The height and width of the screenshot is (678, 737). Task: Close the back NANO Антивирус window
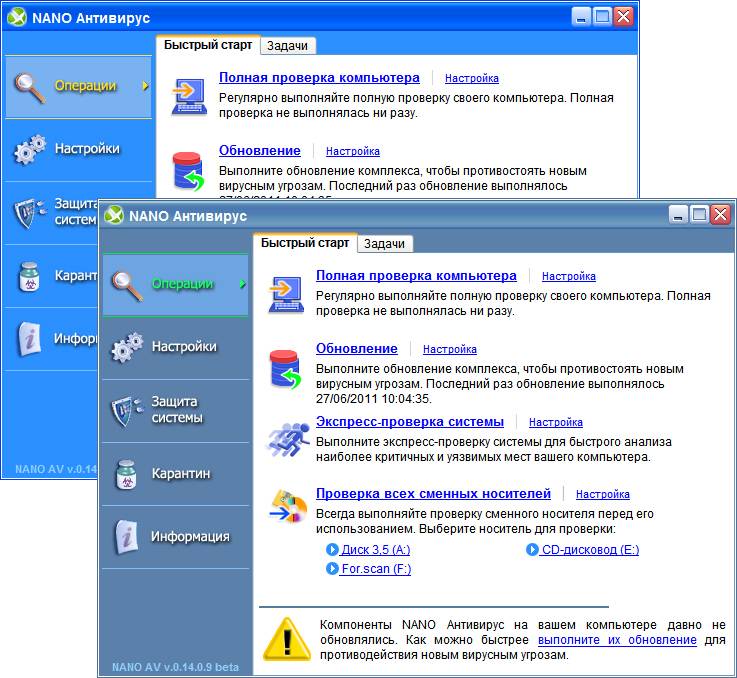(x=623, y=17)
